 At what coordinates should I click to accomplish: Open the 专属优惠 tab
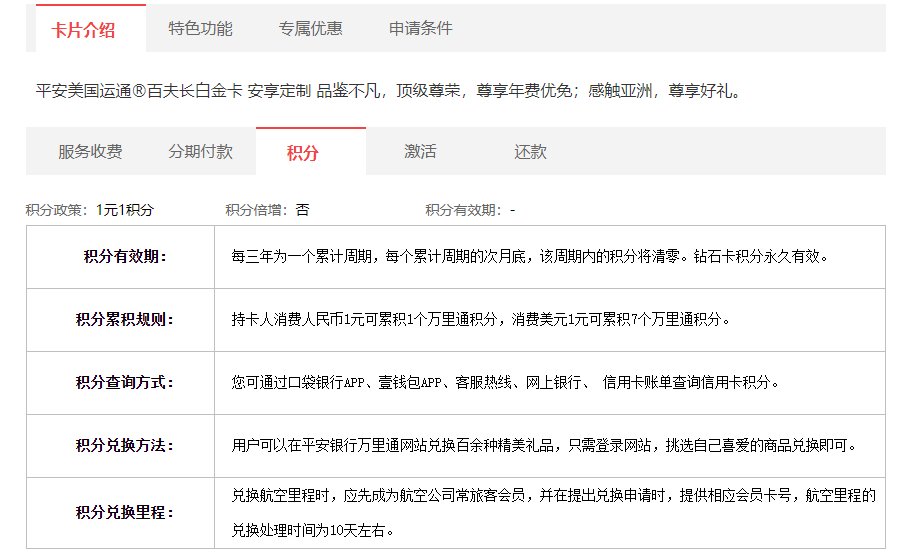pyautogui.click(x=311, y=28)
